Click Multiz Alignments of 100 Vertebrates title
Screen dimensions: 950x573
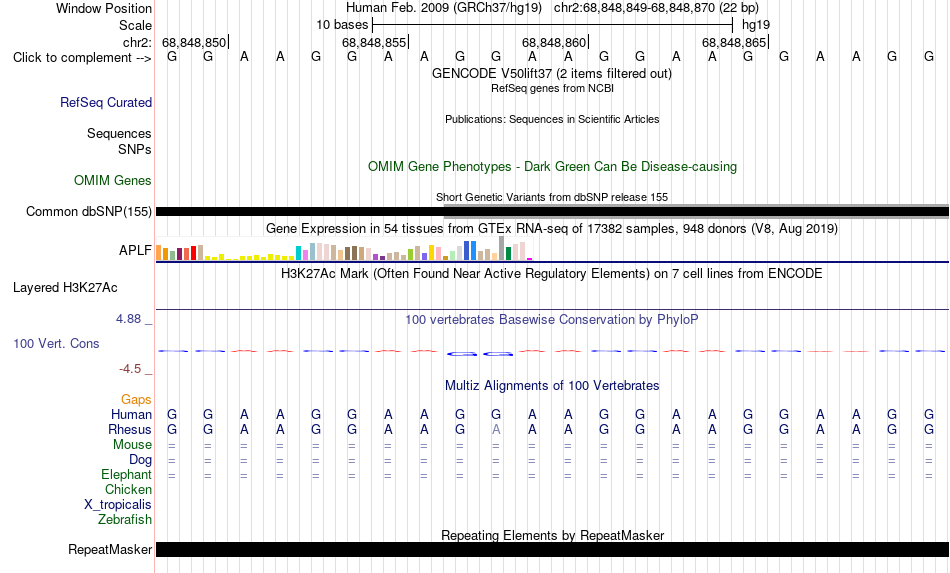[552, 386]
